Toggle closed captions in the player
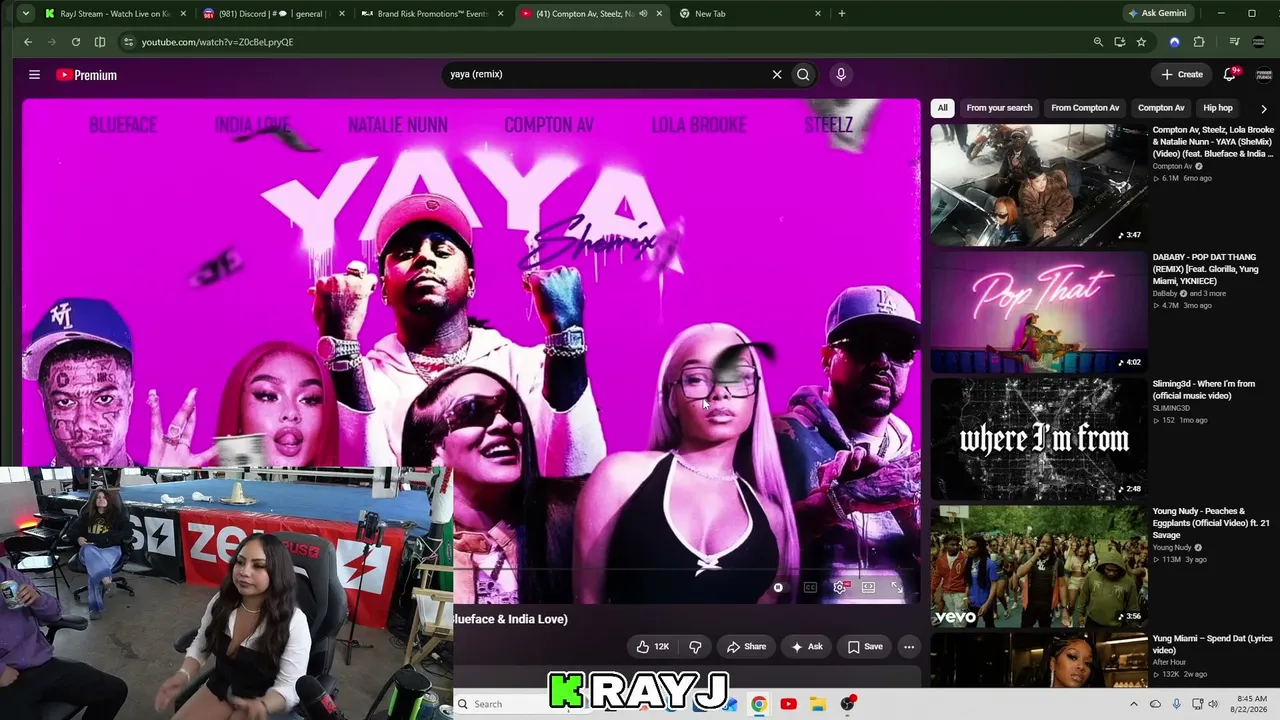Screen dimensions: 1280x720 click(x=810, y=587)
